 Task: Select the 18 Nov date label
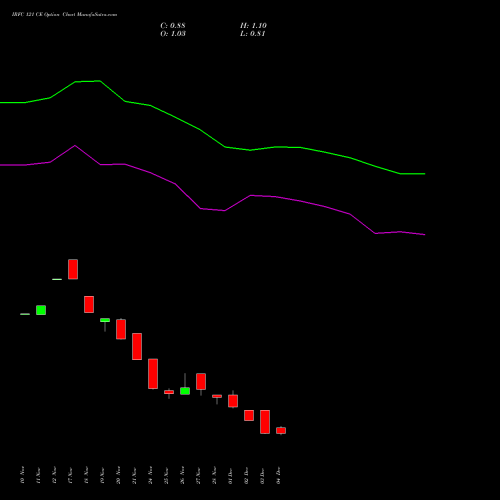click(86, 475)
